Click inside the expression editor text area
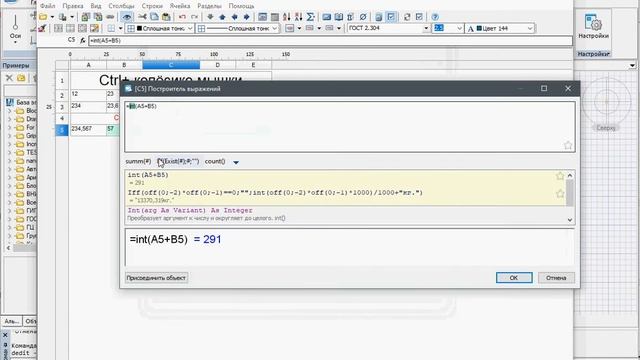The height and width of the screenshot is (360, 640). coord(350,127)
